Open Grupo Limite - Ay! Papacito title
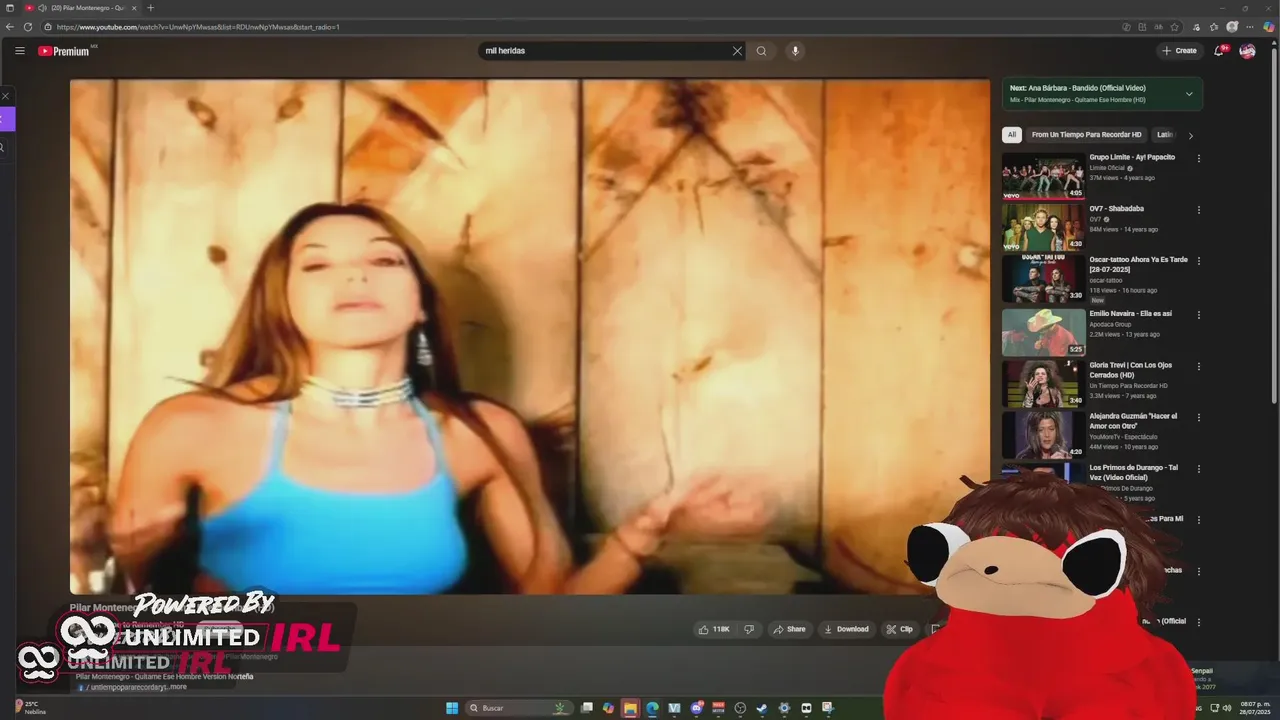This screenshot has height=720, width=1280. tap(1132, 157)
